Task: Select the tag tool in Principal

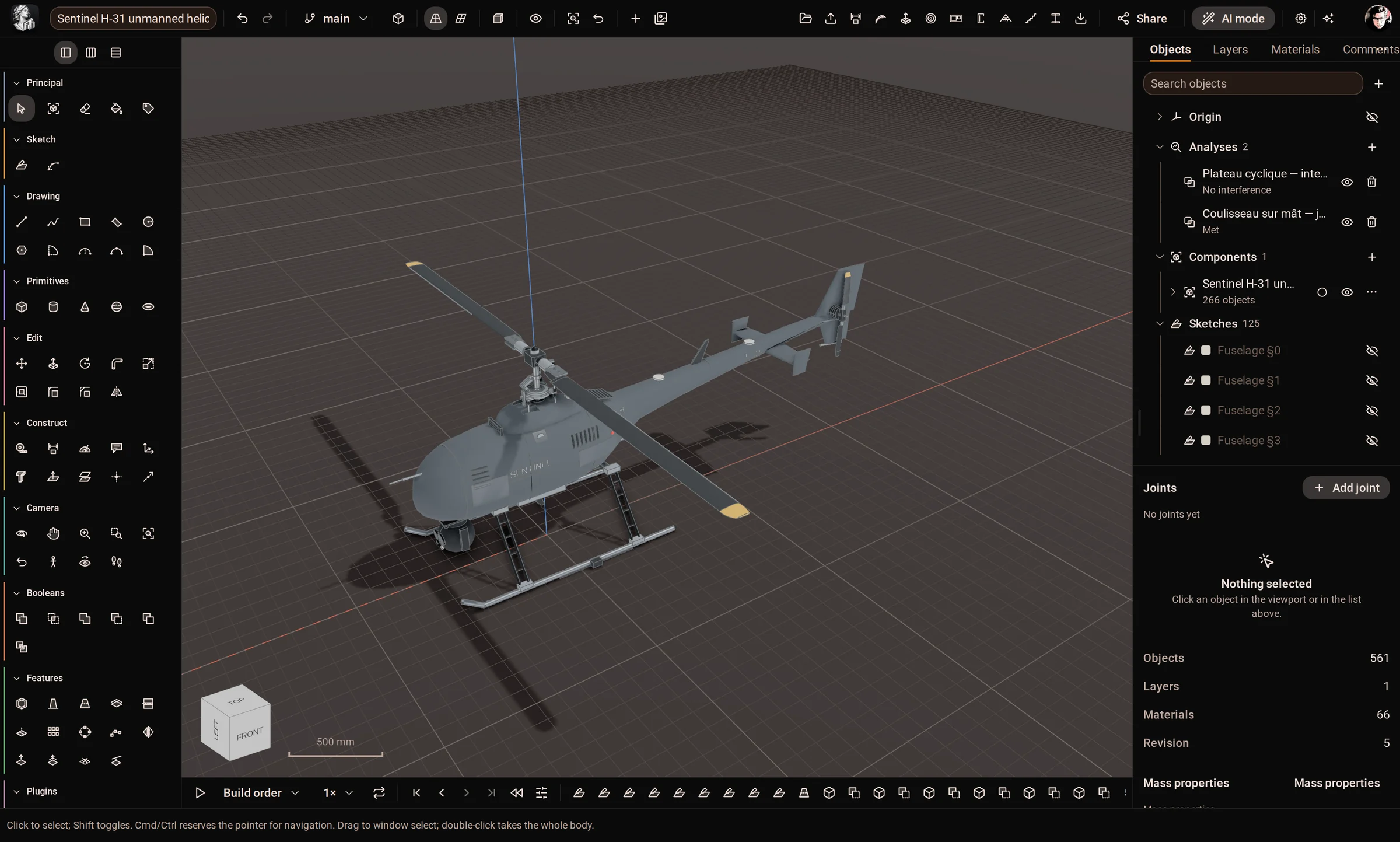Action: pos(148,109)
